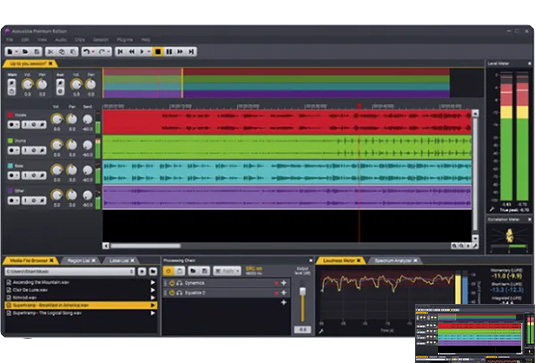535x363 pixels.
Task: Open the Vocals track effects wrench icon
Action: (42, 125)
